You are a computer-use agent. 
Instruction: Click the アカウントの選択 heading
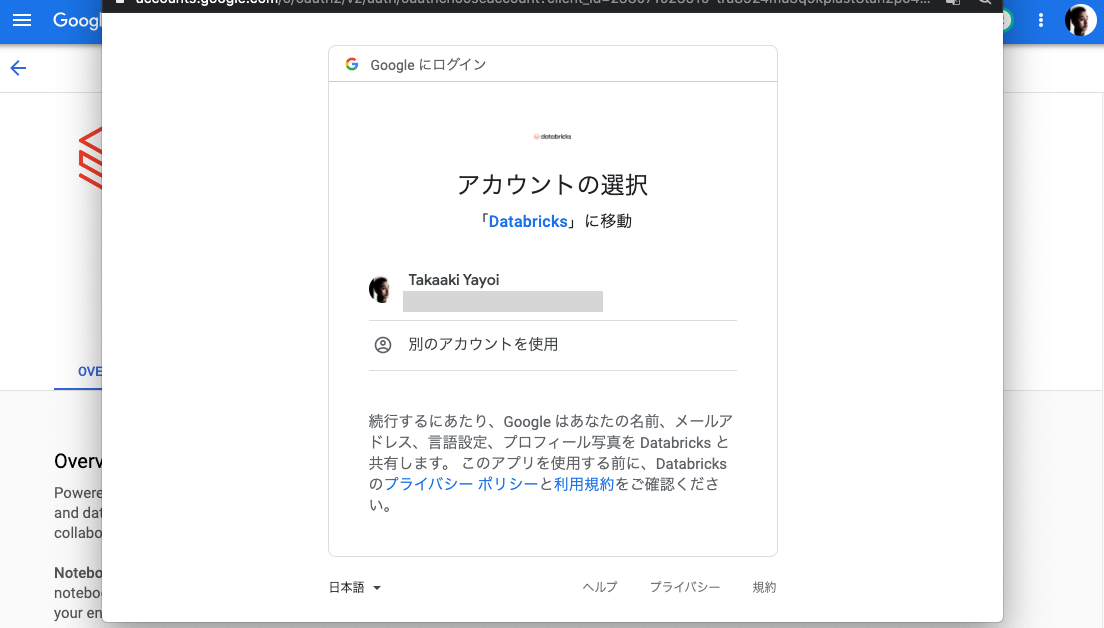553,185
